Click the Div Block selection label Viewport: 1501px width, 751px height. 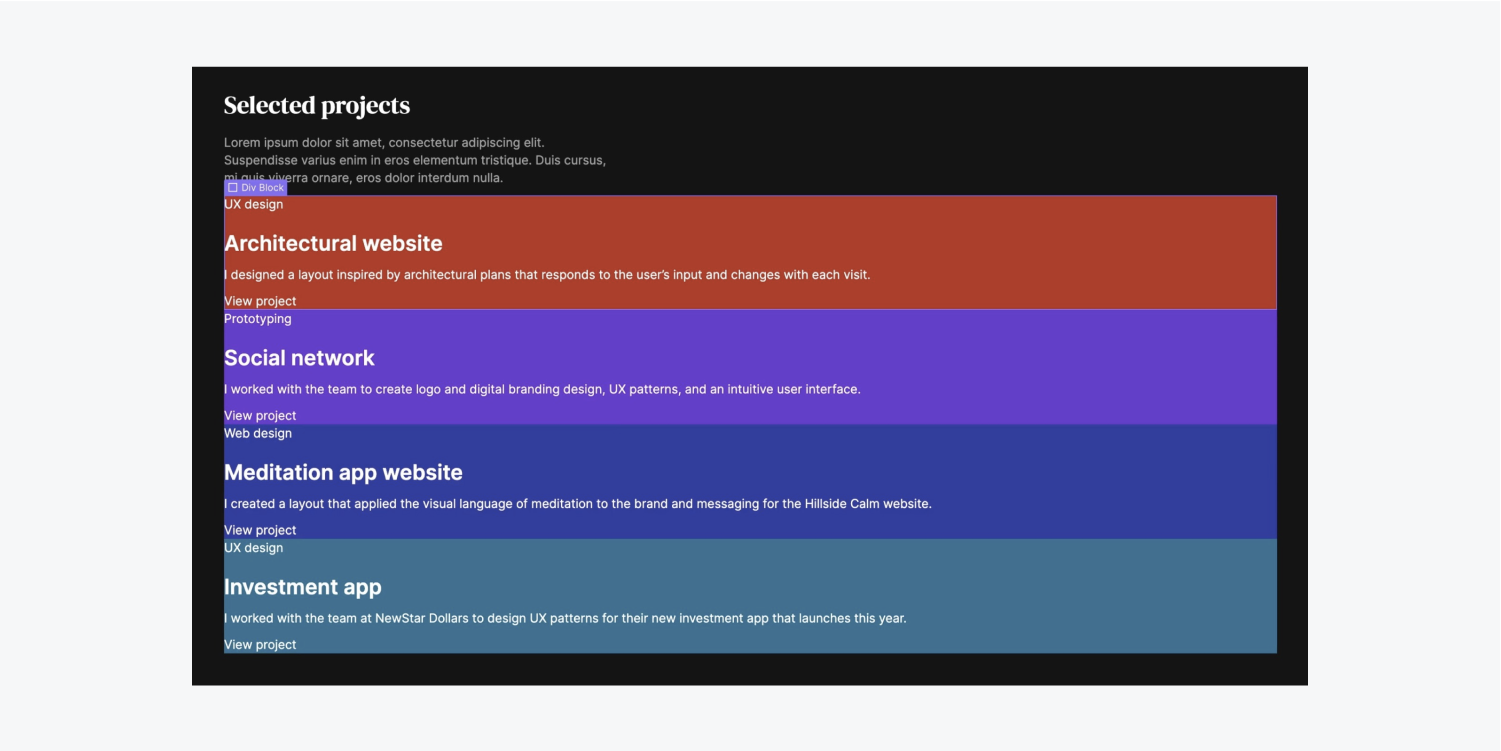click(256, 188)
